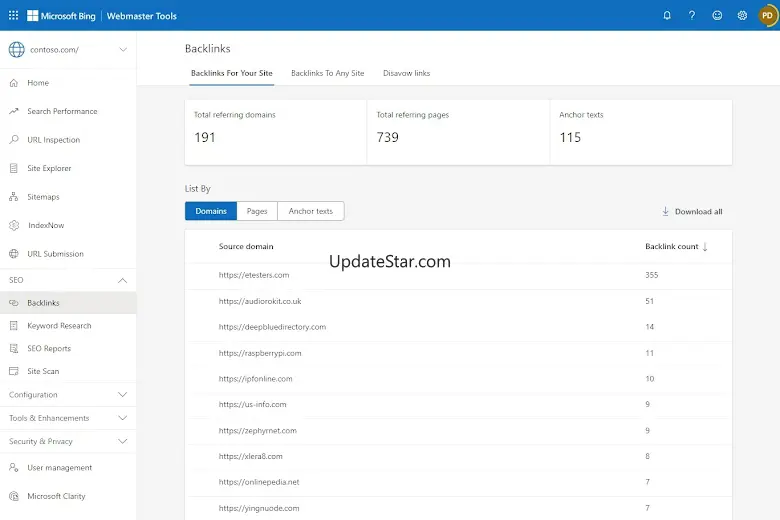Click the Site Scan icon

point(14,371)
